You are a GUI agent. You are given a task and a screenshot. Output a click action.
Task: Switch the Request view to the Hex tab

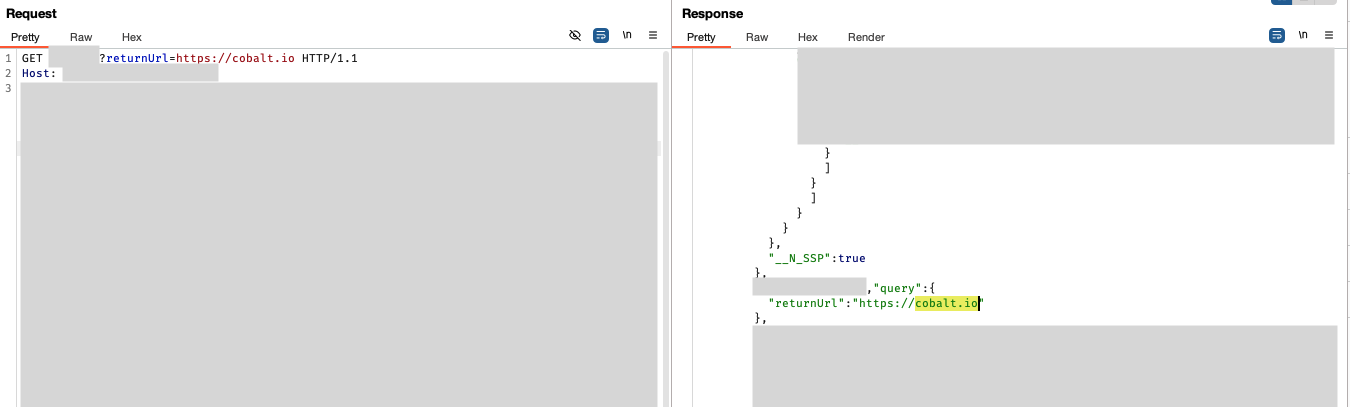click(132, 37)
